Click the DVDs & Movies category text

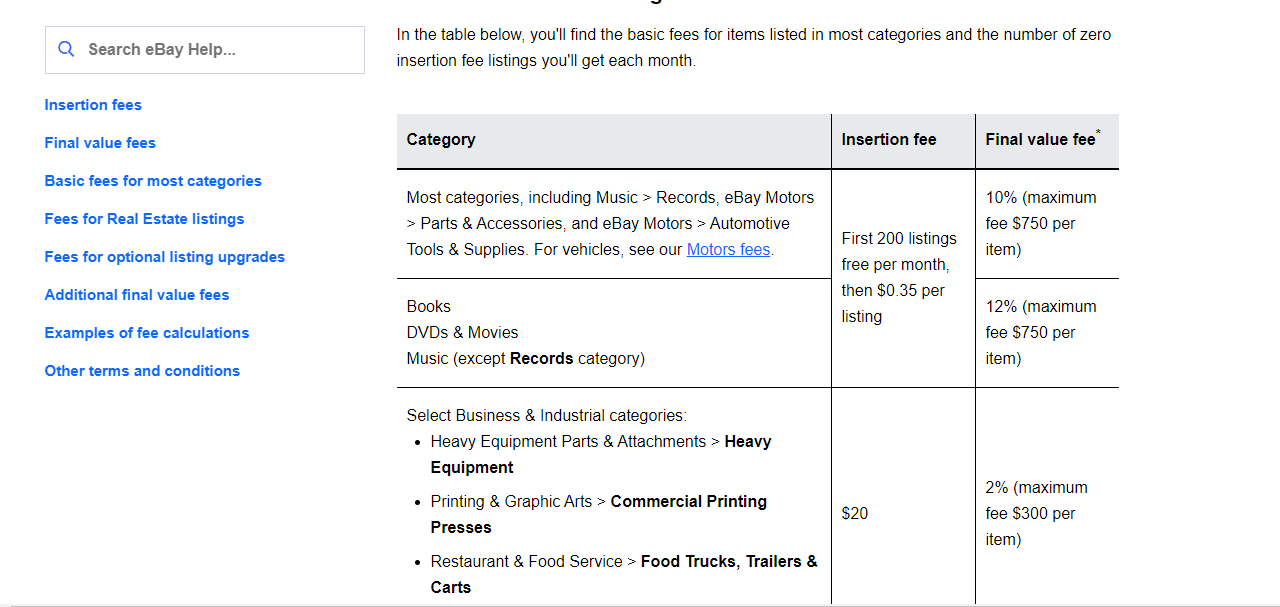[x=462, y=332]
